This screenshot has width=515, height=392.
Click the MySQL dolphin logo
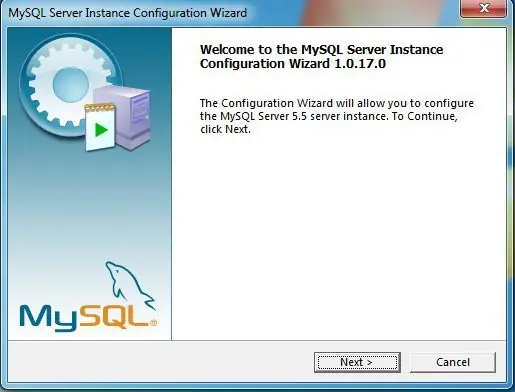129,286
